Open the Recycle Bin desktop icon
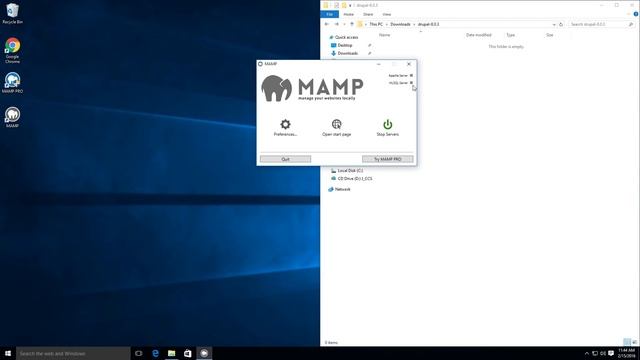Image resolution: width=640 pixels, height=360 pixels. click(x=12, y=14)
